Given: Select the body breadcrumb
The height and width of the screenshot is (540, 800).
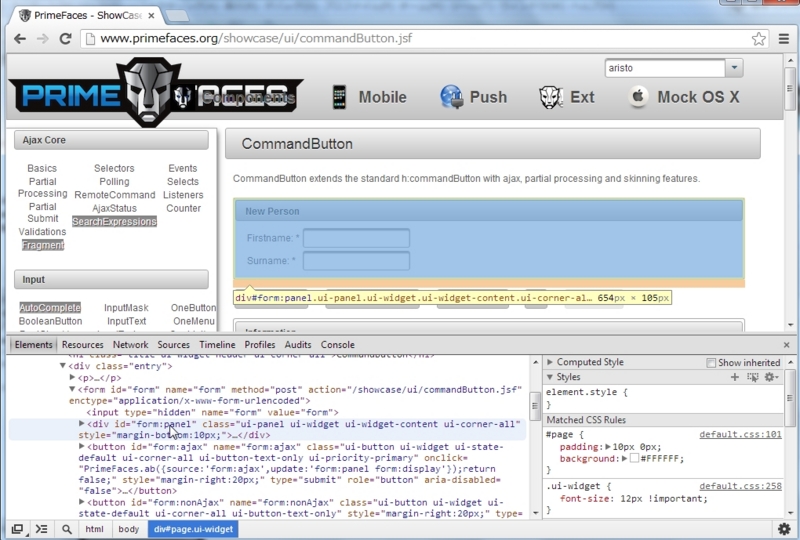Looking at the screenshot, I should click(129, 529).
